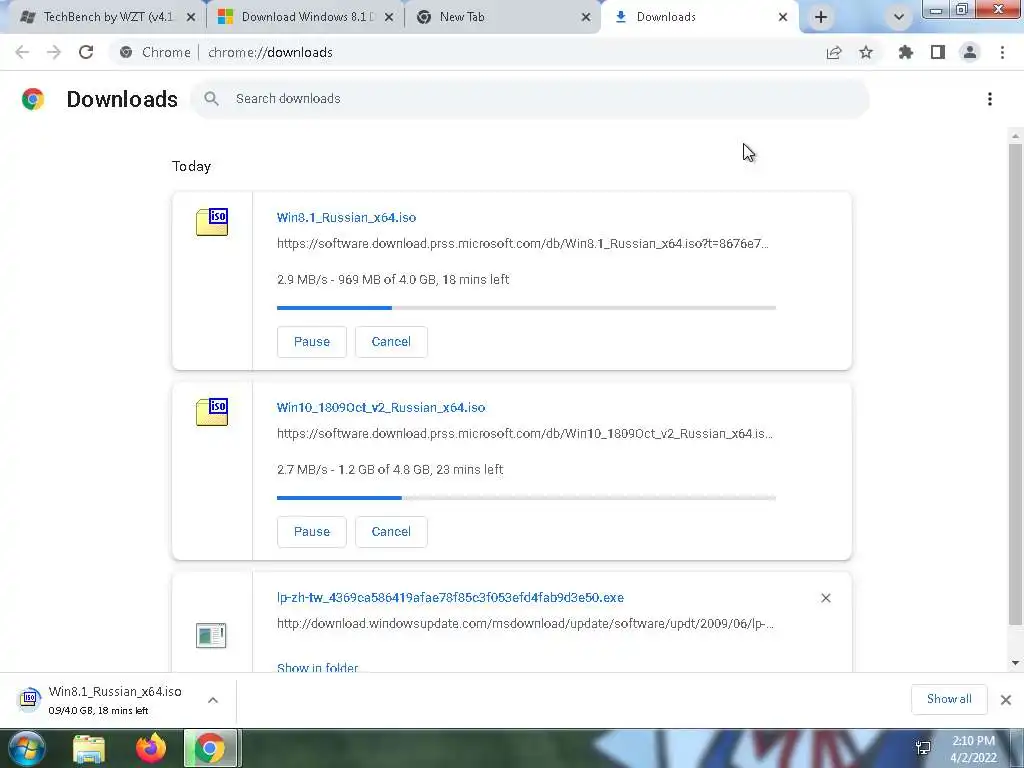Click the forward navigation arrow

54,52
